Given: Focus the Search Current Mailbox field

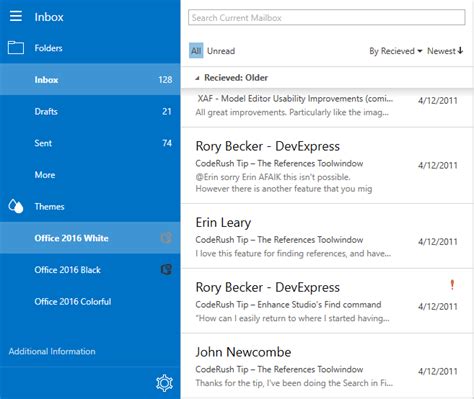Looking at the screenshot, I should pyautogui.click(x=327, y=17).
